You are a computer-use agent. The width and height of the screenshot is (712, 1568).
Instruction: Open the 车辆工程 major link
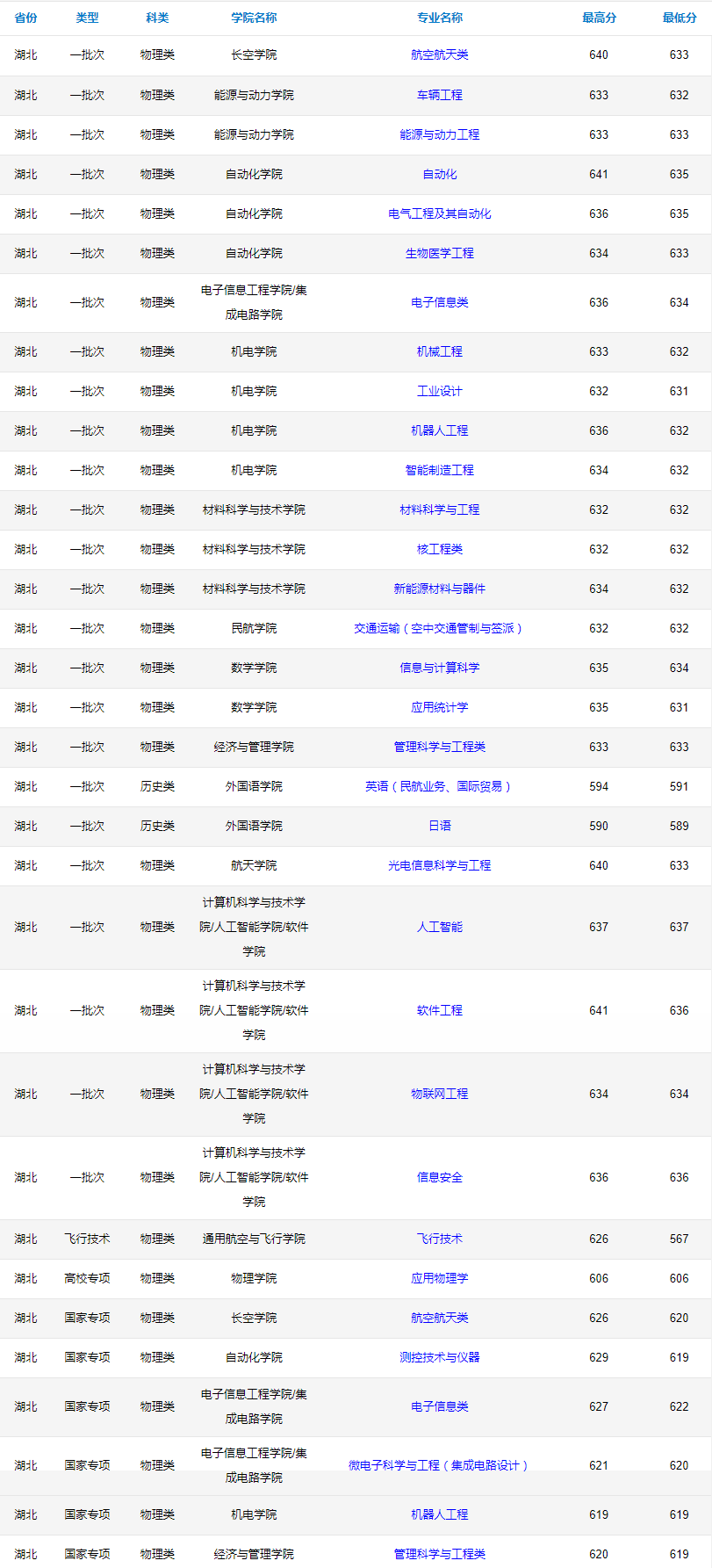click(x=439, y=95)
